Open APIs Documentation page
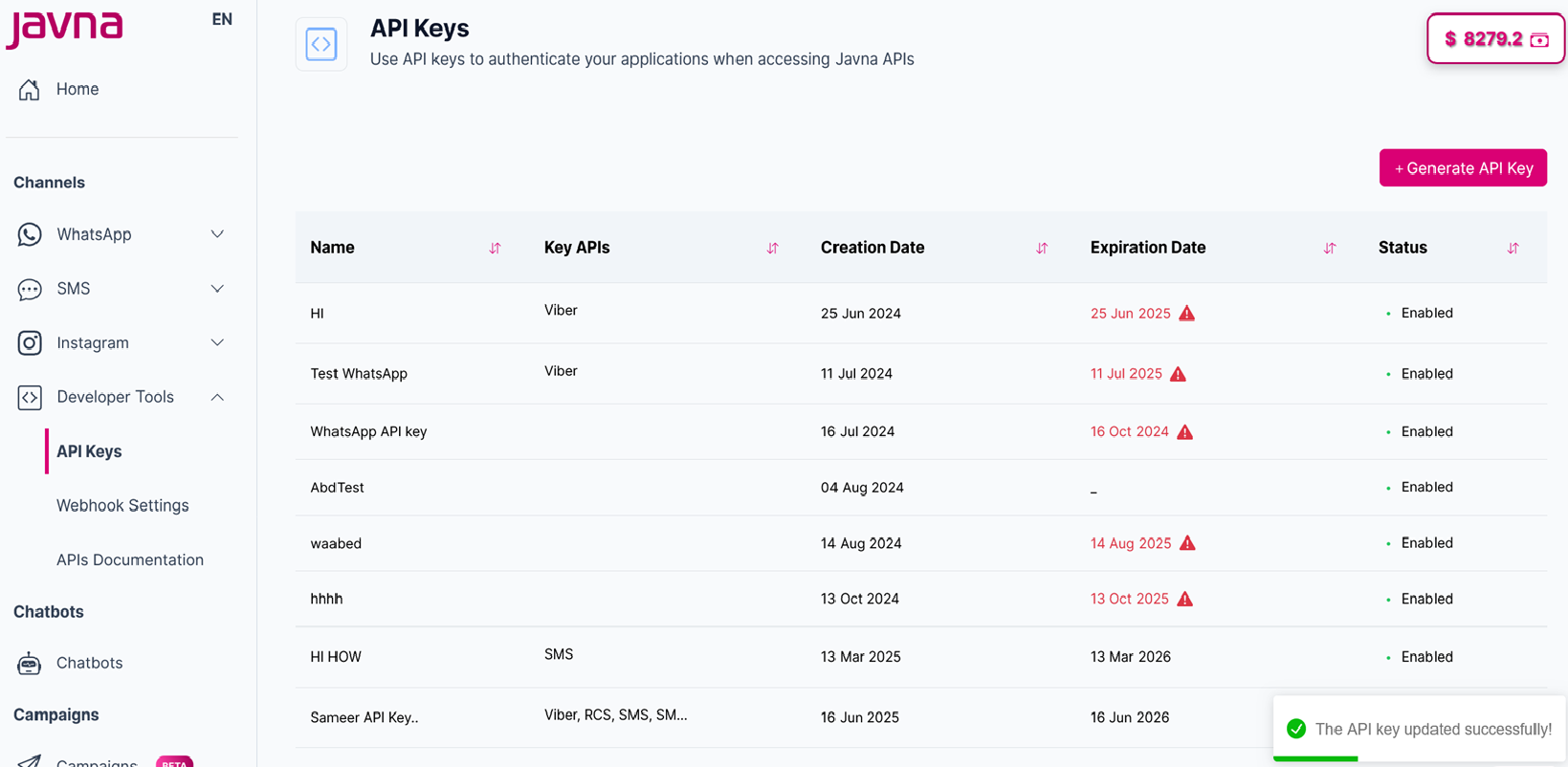This screenshot has width=1568, height=767. [130, 559]
